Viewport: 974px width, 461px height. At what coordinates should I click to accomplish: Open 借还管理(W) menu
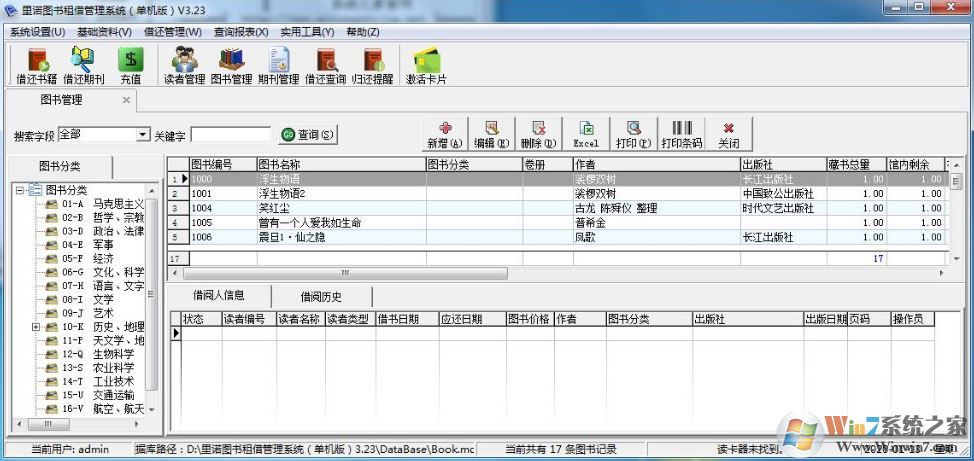click(x=173, y=32)
